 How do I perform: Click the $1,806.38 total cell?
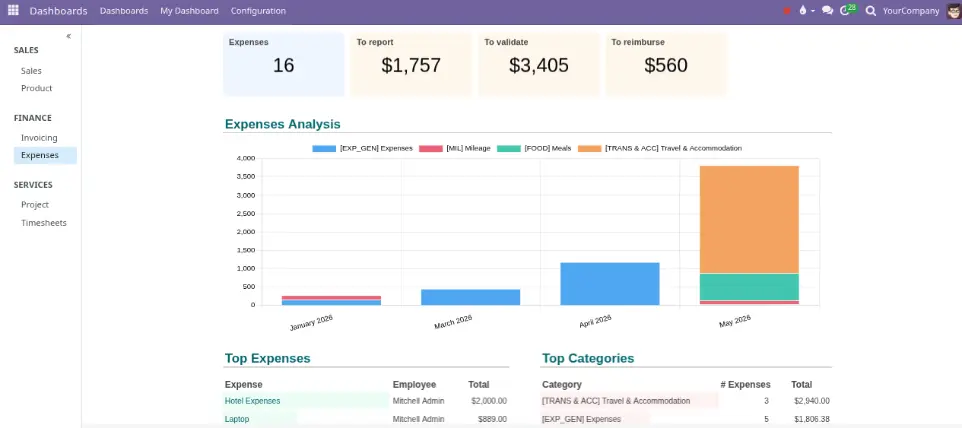pyautogui.click(x=812, y=419)
